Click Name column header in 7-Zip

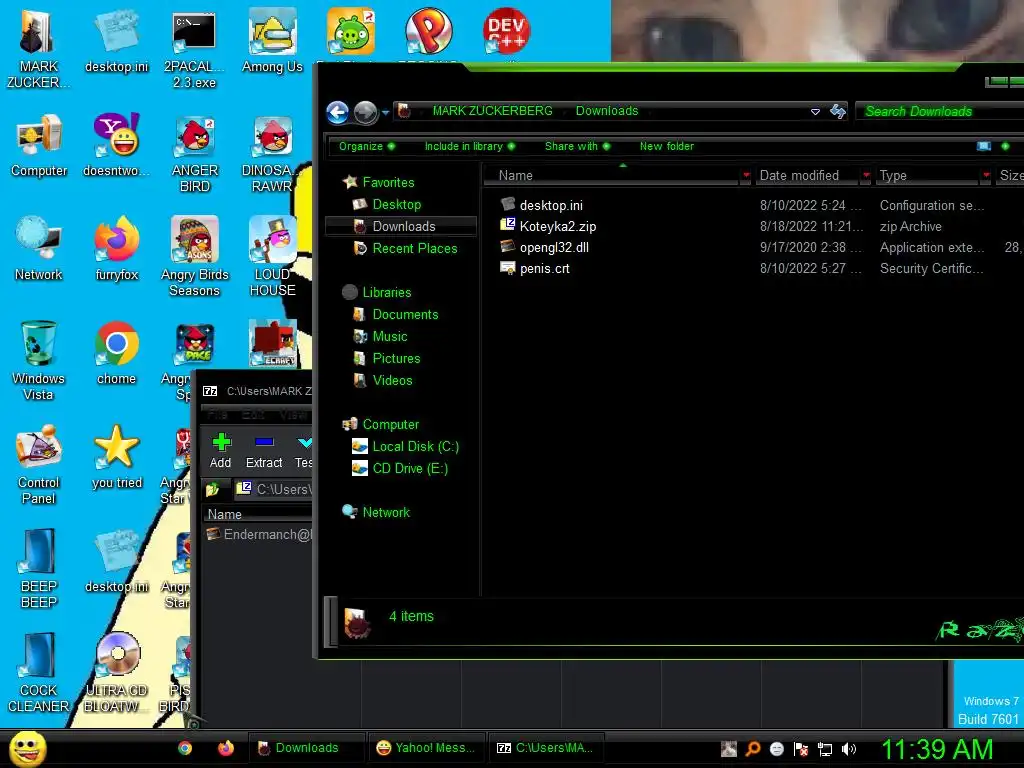coord(259,514)
